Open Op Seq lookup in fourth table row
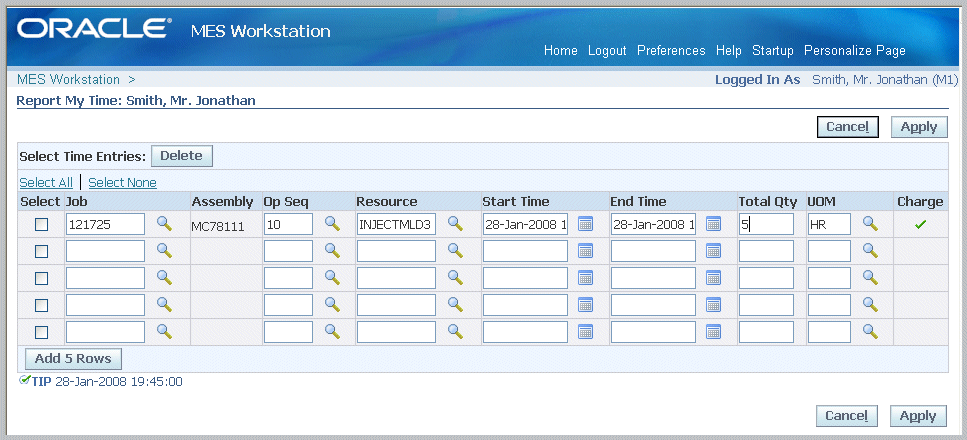The width and height of the screenshot is (967, 440). 332,304
